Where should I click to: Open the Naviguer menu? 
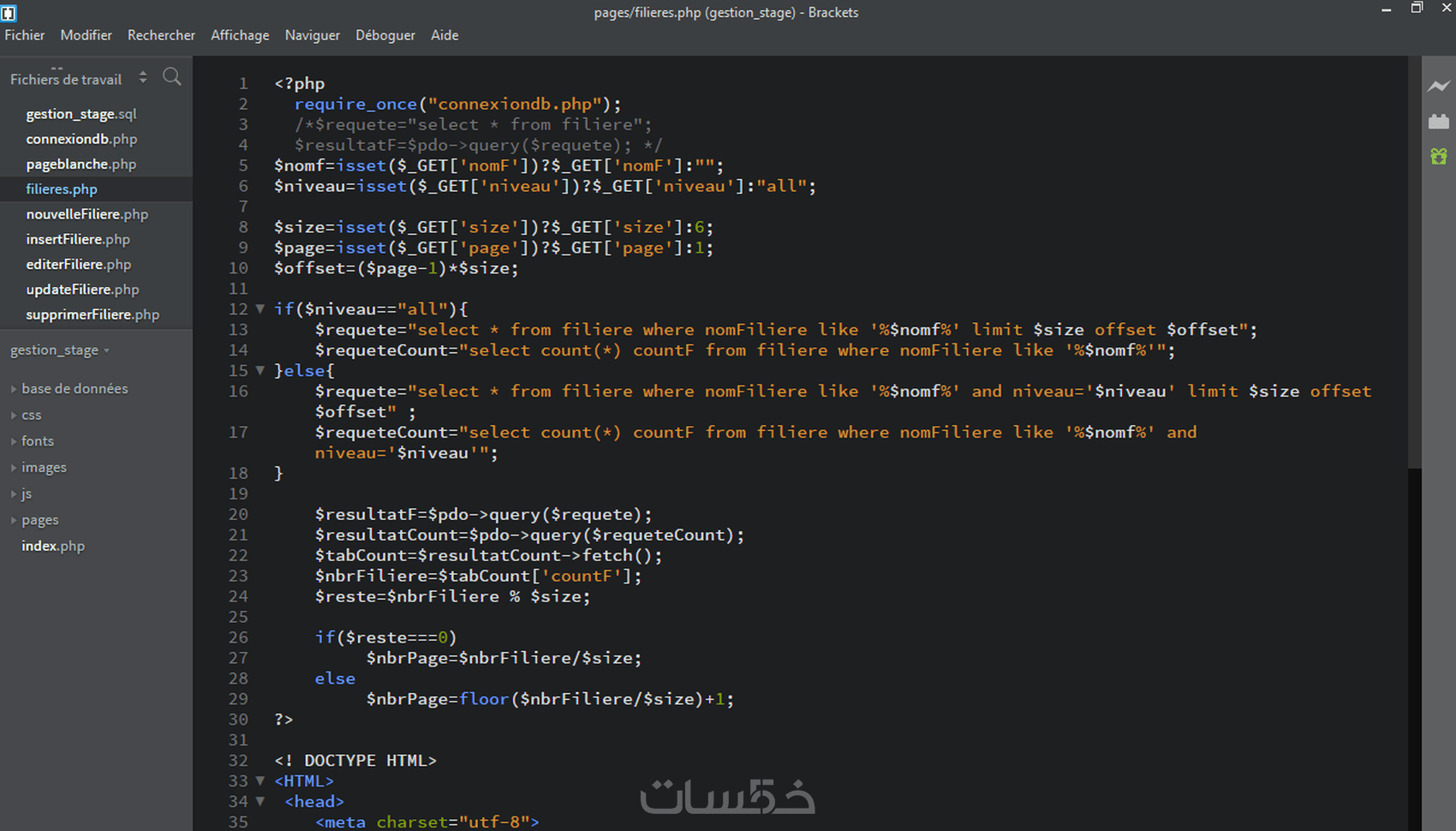312,35
